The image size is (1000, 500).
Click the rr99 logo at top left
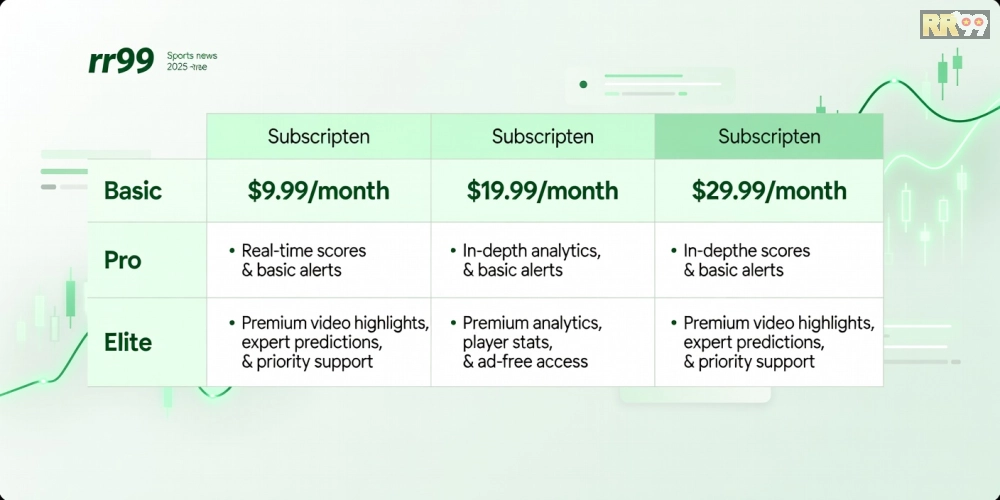point(121,62)
